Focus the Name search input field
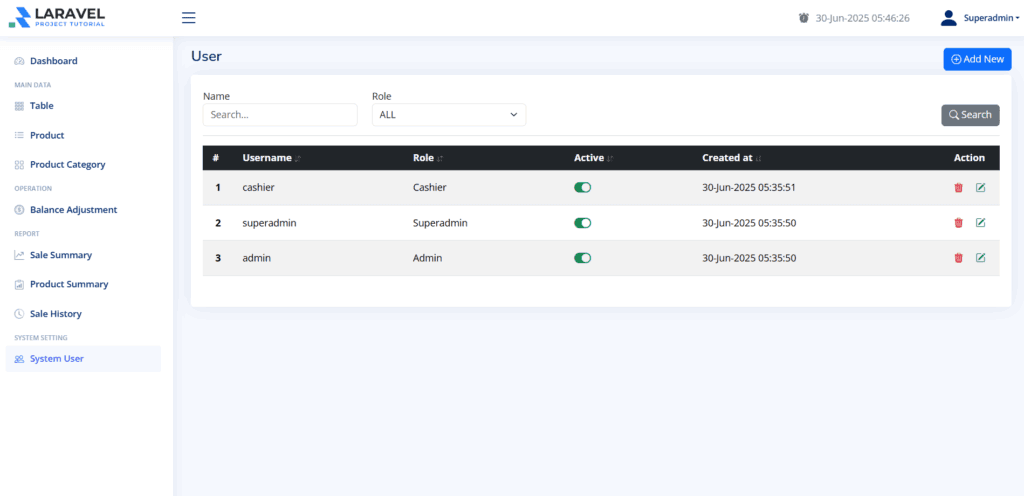This screenshot has height=496, width=1024. click(279, 115)
